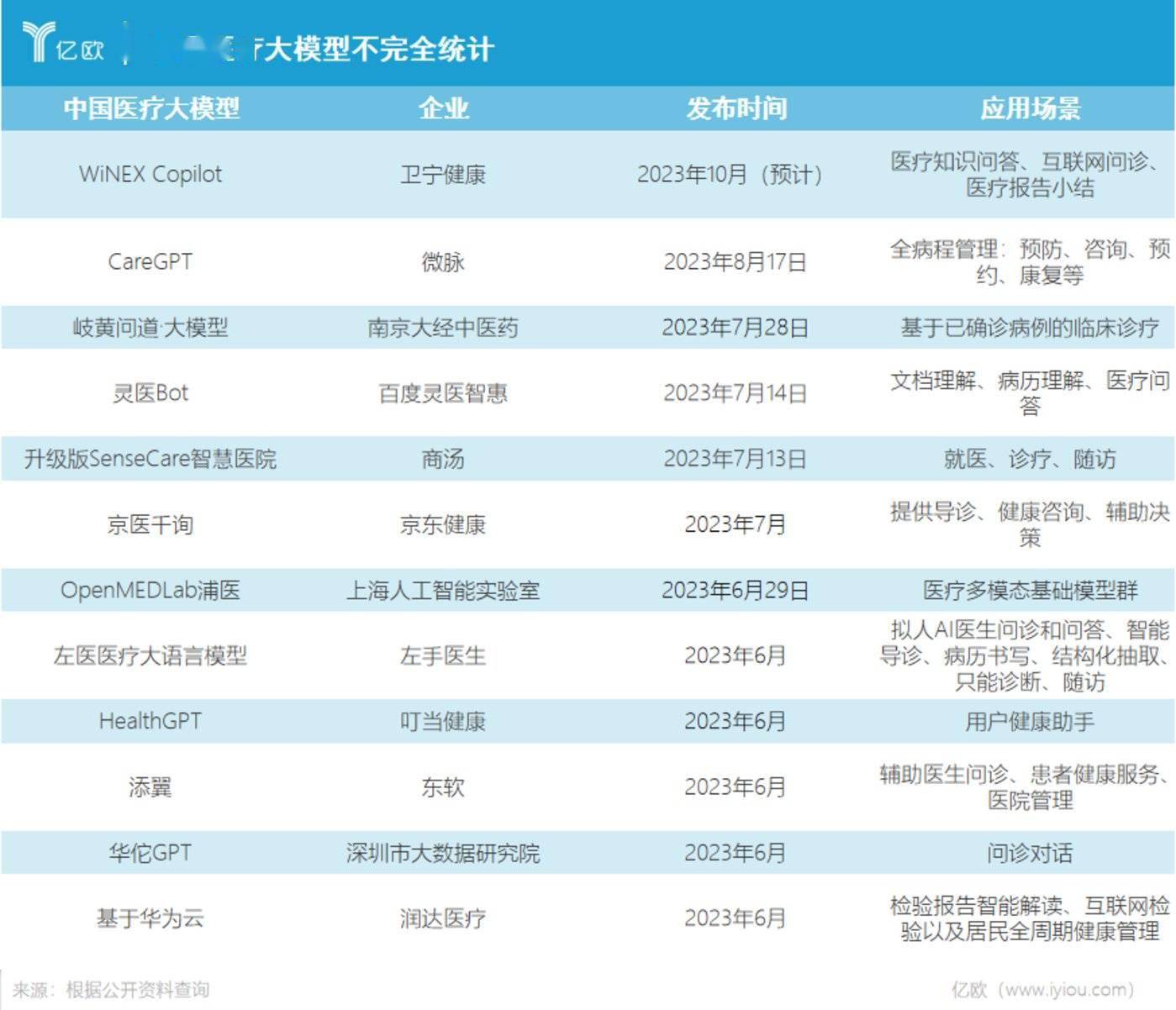Click the 拟人AI医生问诊和问答 scenario cell
Screen dimensions: 1176x1010
pyautogui.click(x=1025, y=655)
